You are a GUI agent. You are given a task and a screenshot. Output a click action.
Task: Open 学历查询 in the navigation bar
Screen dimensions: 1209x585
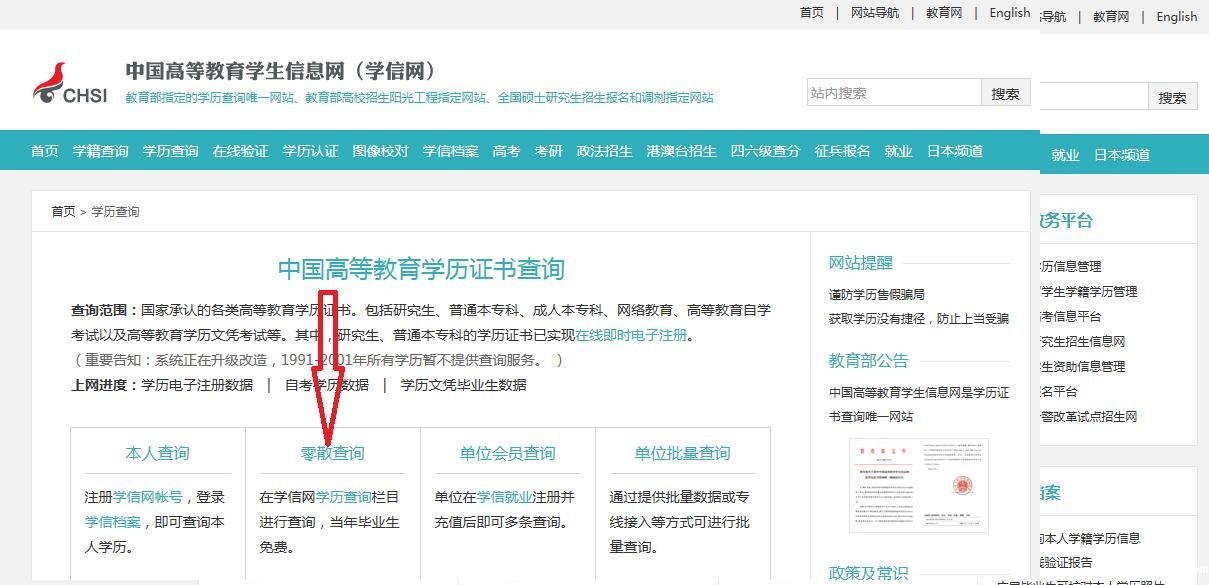coord(170,151)
